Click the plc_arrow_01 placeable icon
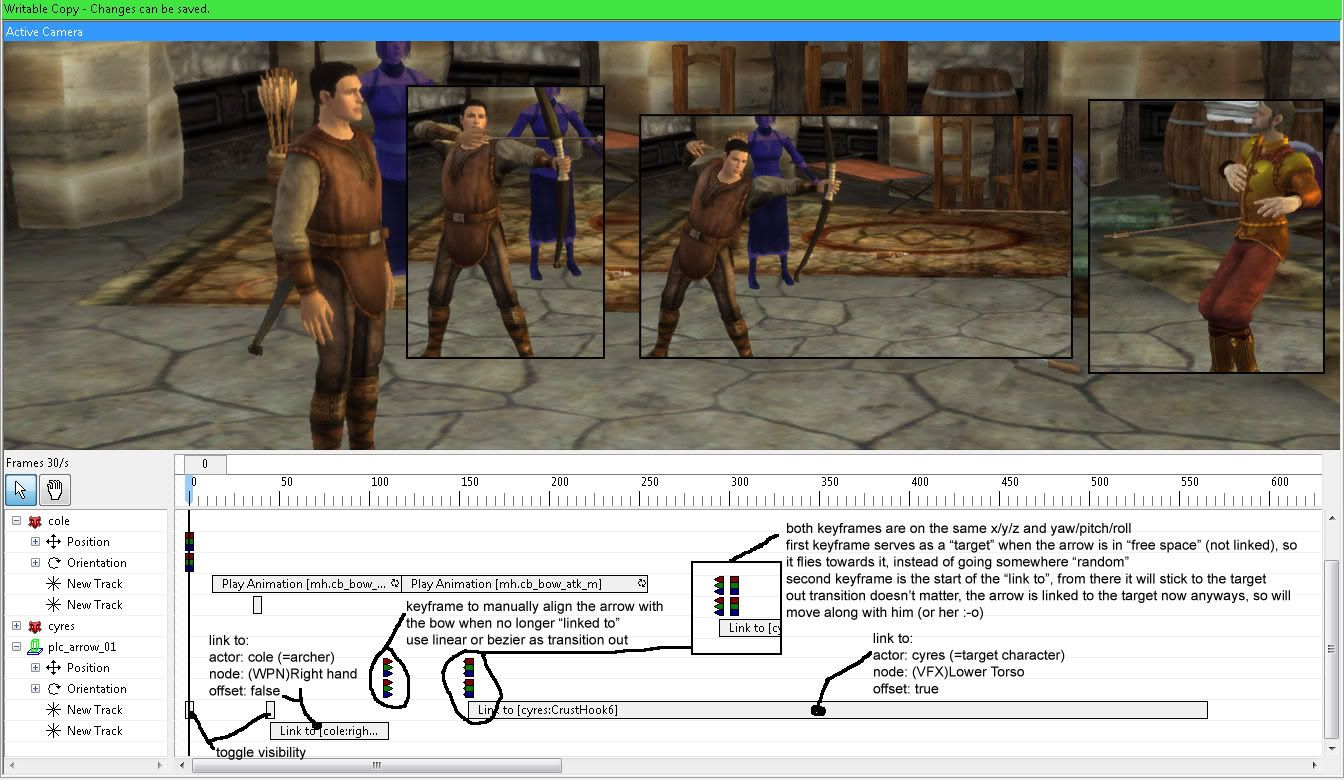The width and height of the screenshot is (1344, 780). tap(35, 647)
